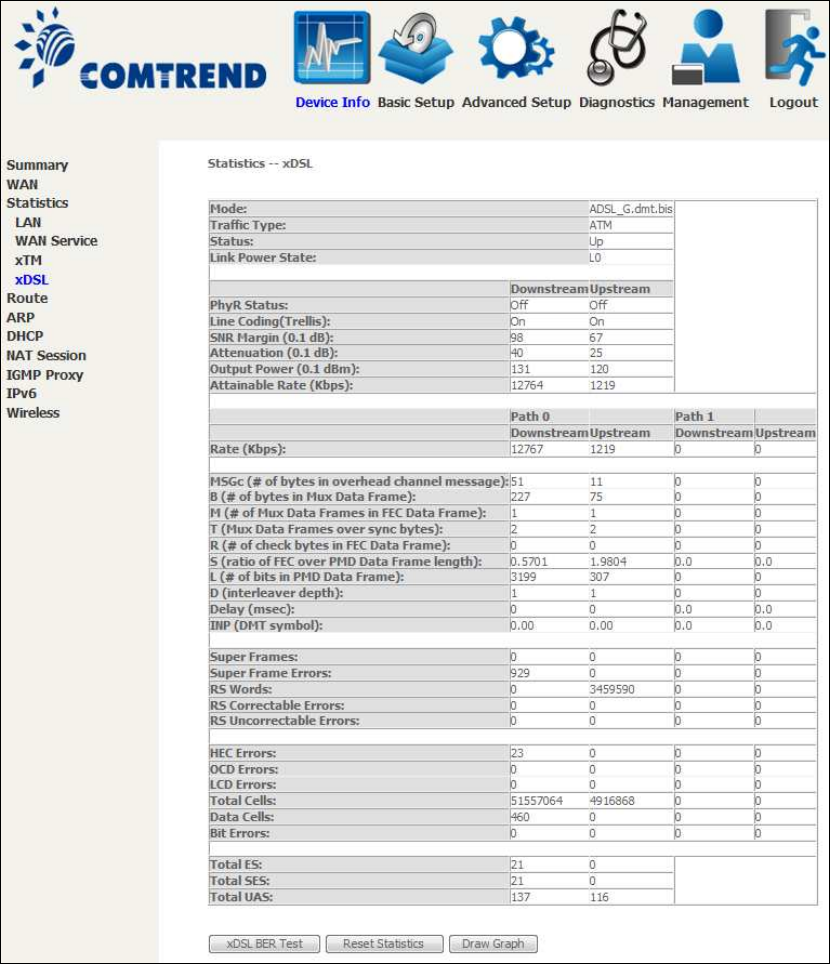Click the Mode value ADSL_G.dmt.bis
The image size is (830, 964).
[x=630, y=209]
